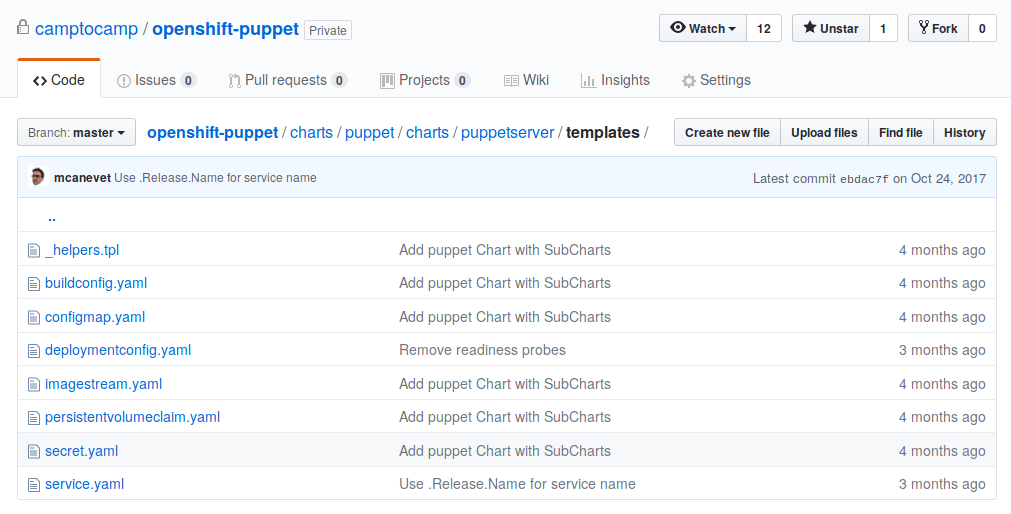Click the Private repository label

pos(328,30)
